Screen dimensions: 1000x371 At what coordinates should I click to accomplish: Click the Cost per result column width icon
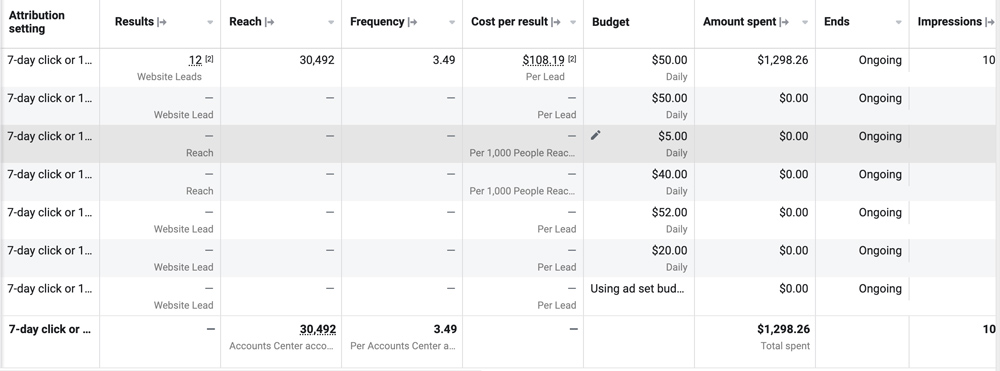(x=556, y=22)
